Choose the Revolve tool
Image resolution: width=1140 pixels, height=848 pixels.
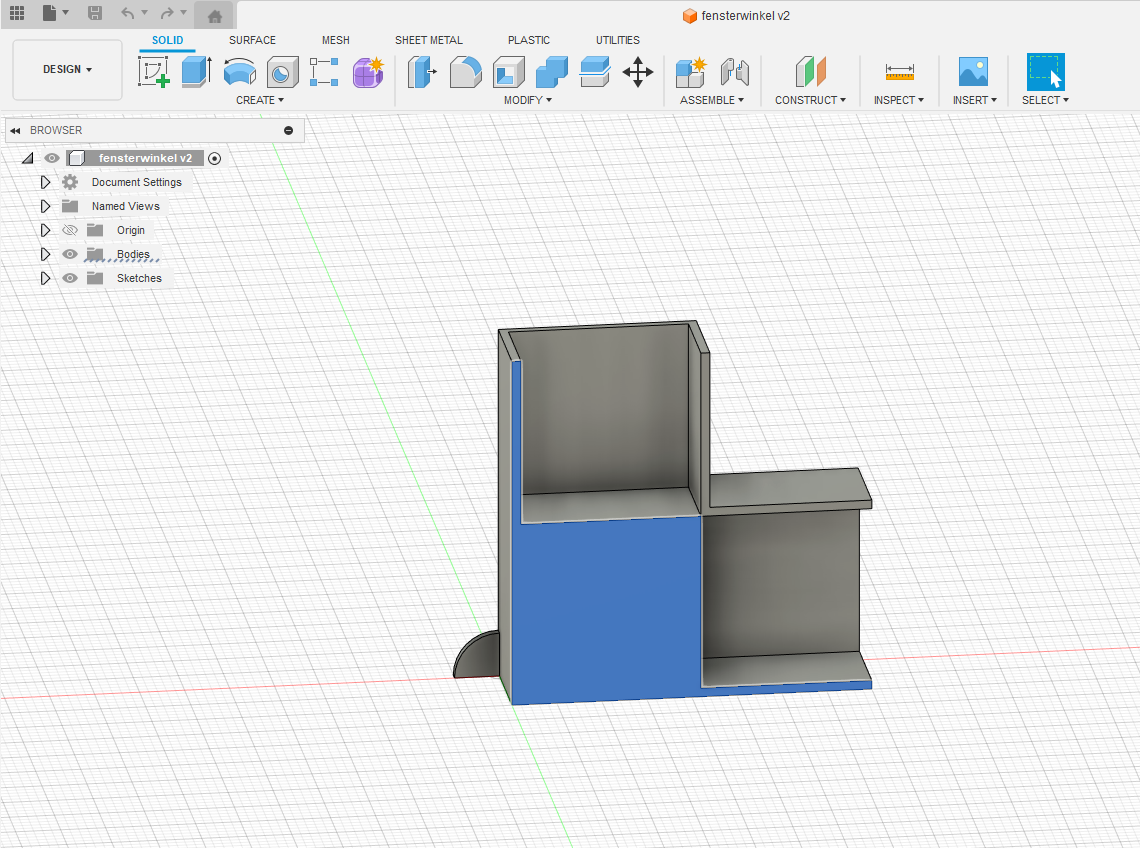(x=239, y=72)
